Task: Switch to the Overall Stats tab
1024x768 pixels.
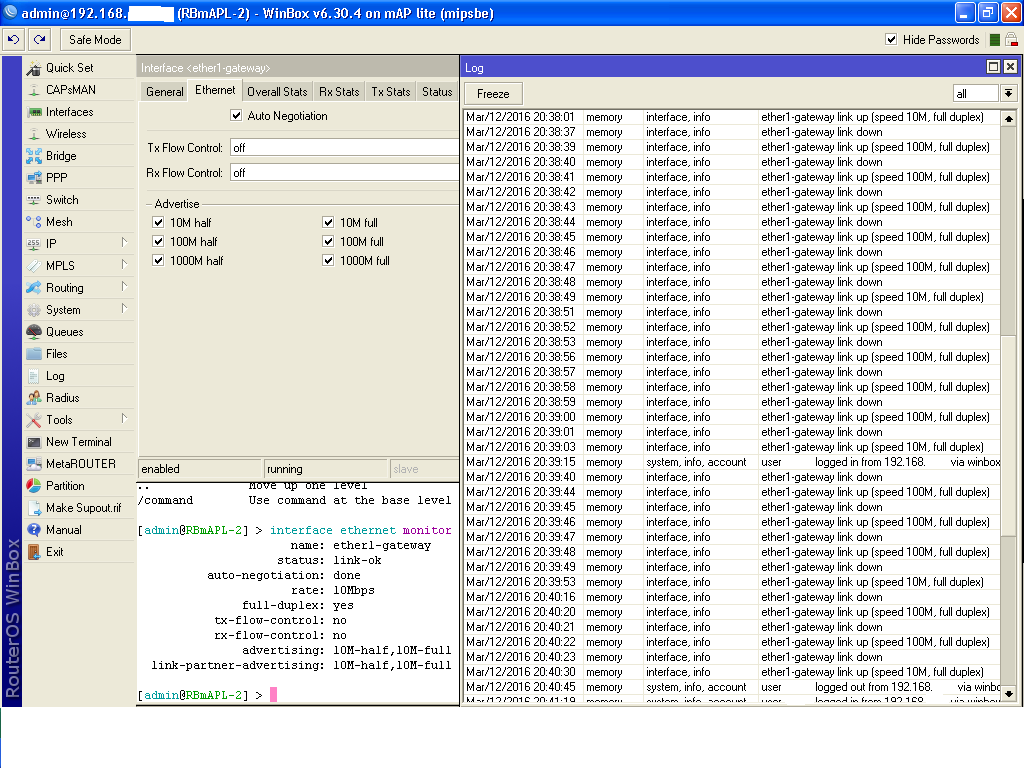Action: [277, 91]
